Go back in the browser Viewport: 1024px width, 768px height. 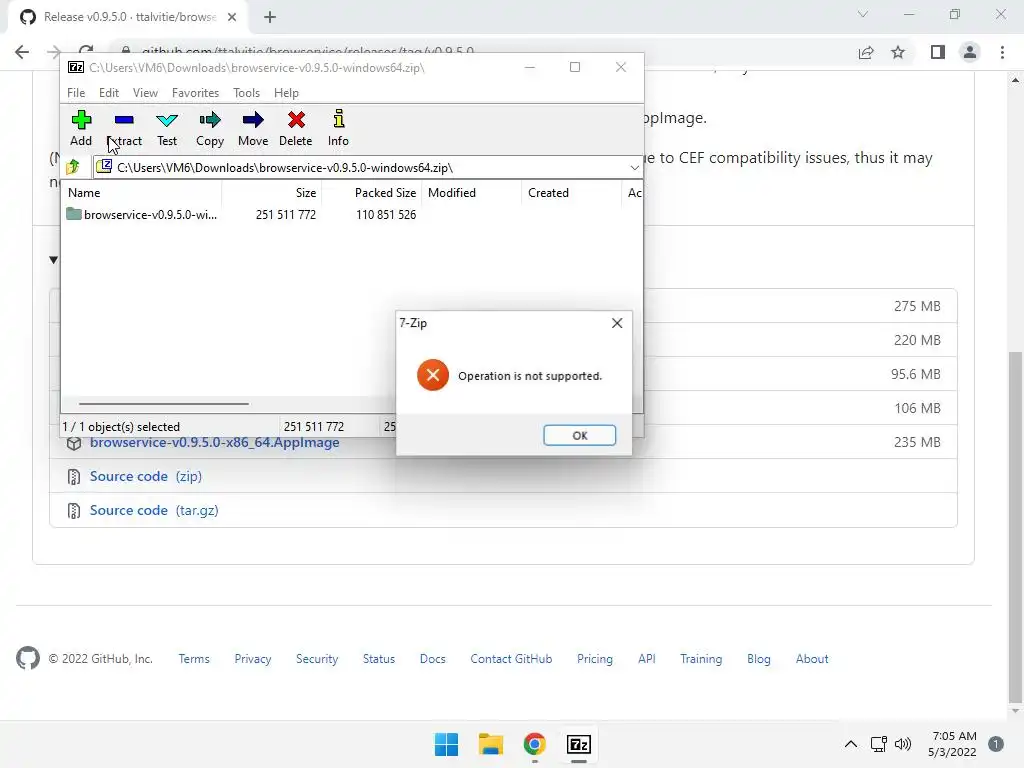click(x=22, y=52)
